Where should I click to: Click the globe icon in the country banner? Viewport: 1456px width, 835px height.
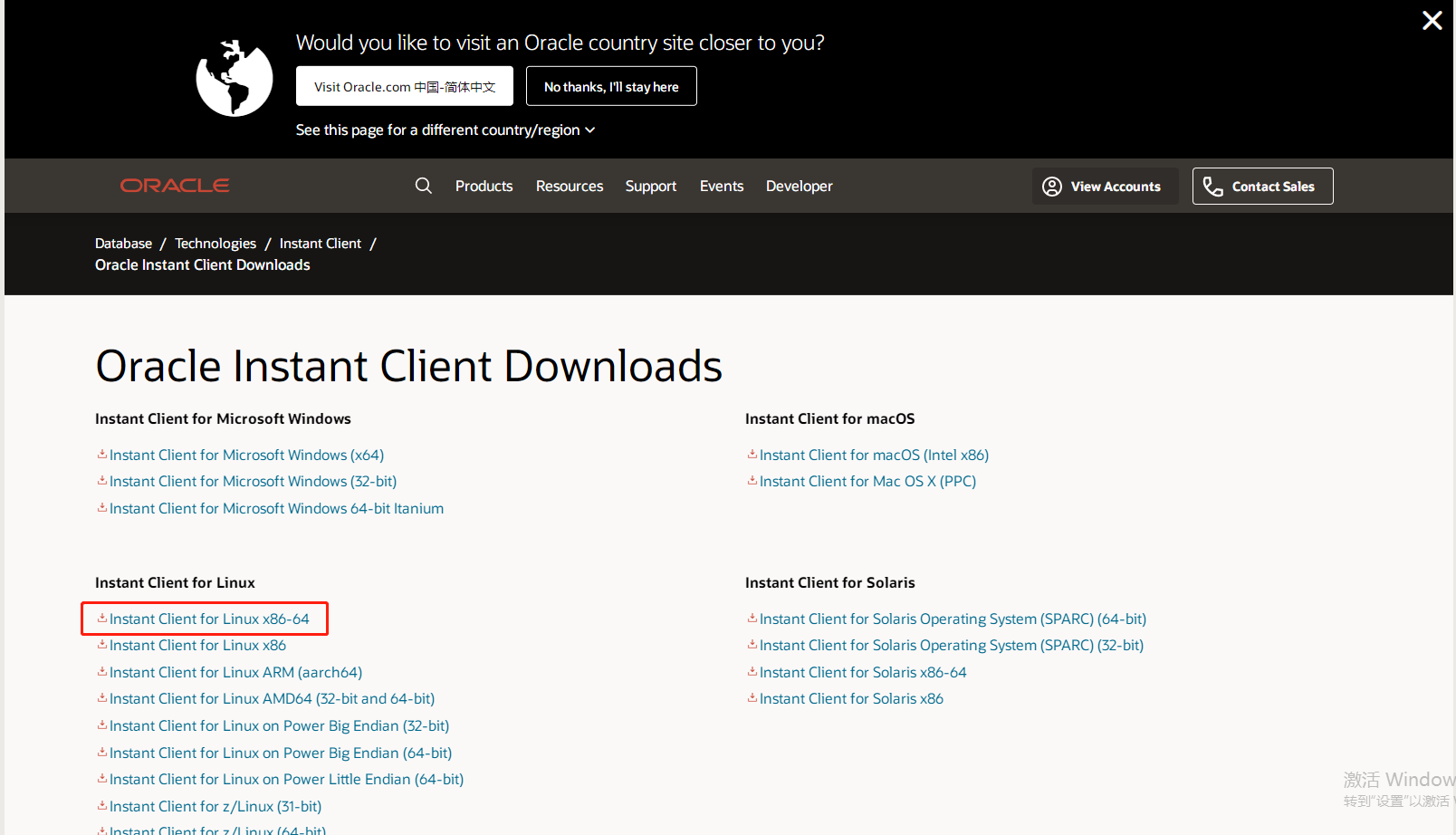(234, 79)
